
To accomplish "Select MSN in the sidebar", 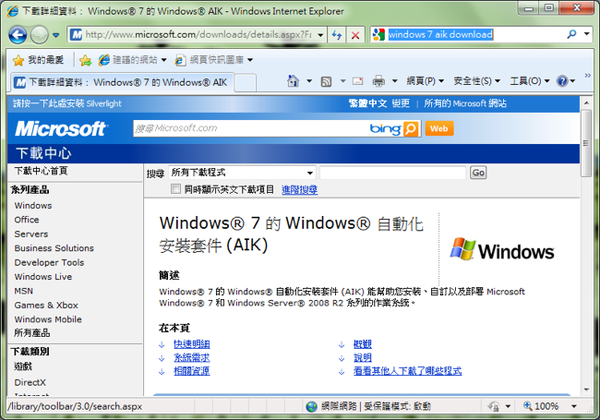I will pos(24,291).
